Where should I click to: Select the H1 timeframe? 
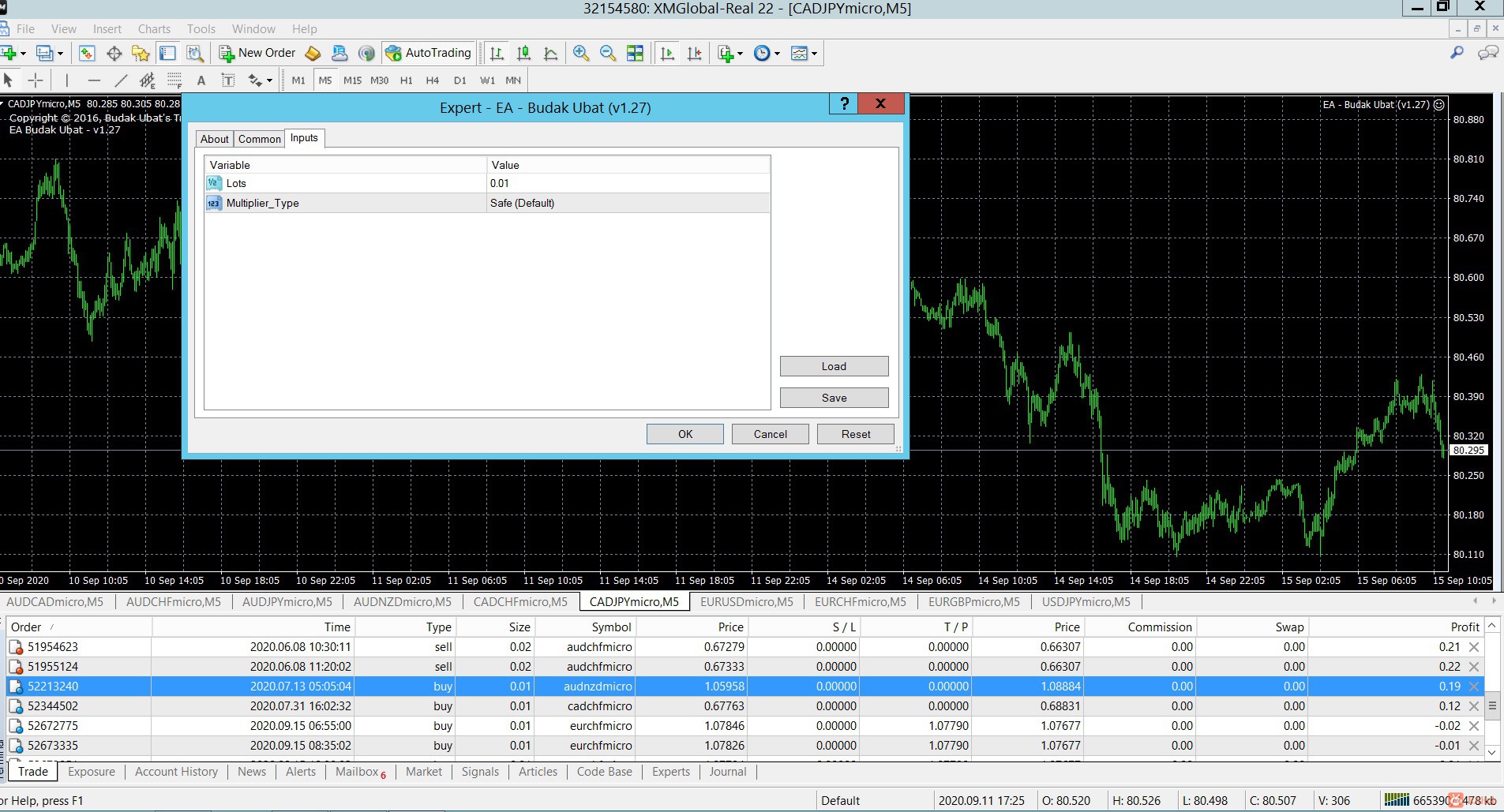[x=406, y=80]
